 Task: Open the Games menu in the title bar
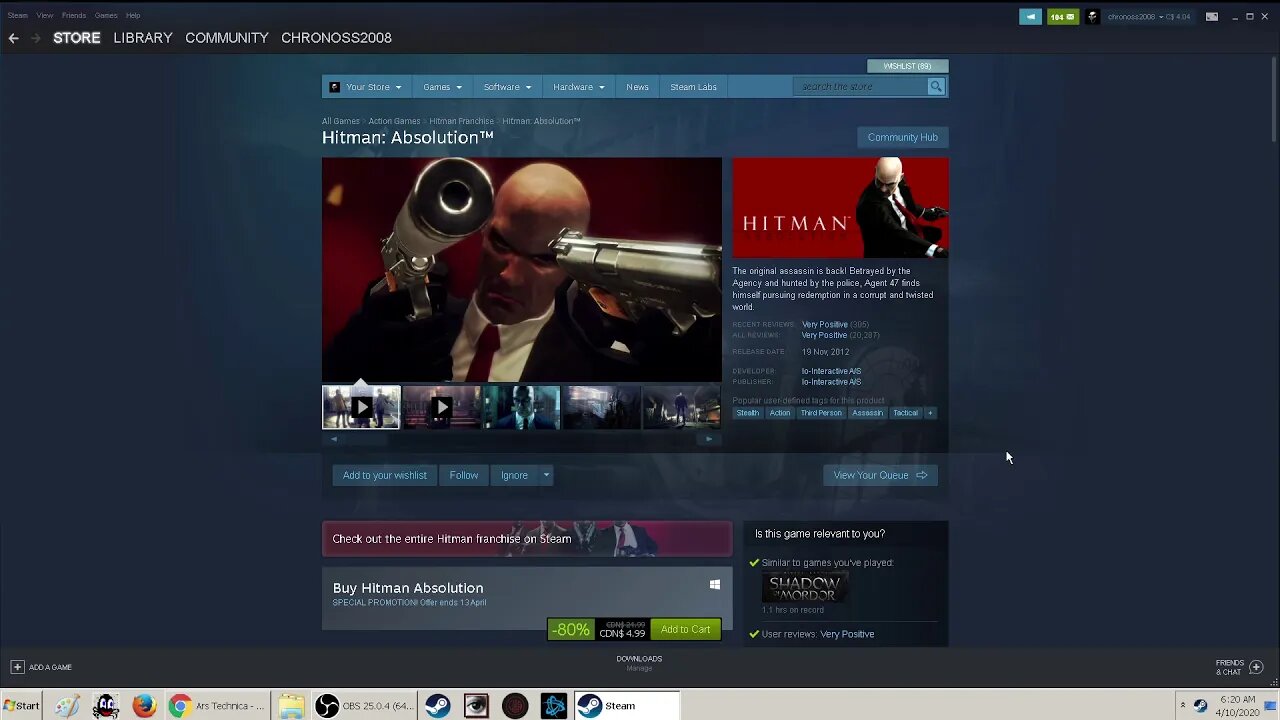pos(106,15)
